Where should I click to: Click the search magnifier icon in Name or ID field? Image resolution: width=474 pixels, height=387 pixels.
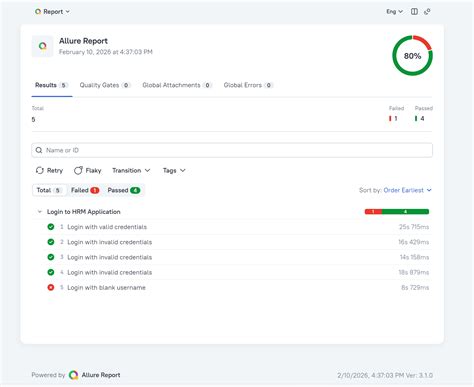tap(39, 150)
